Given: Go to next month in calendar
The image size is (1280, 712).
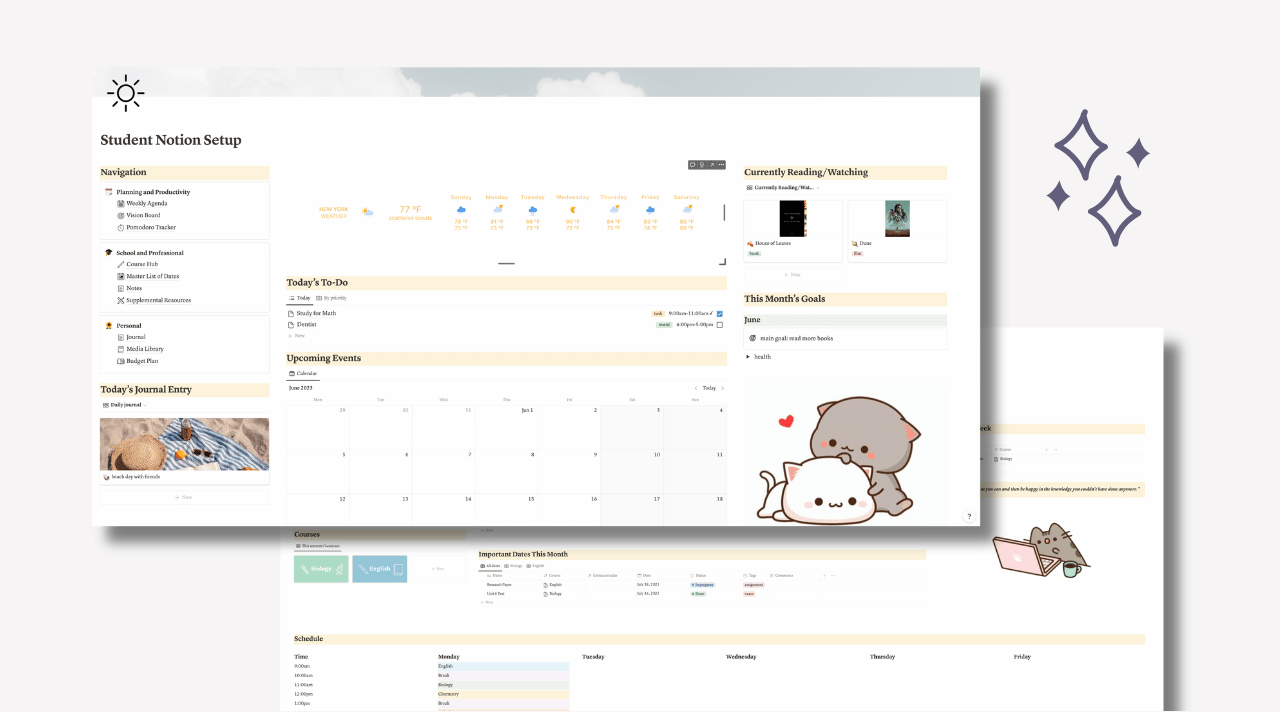Looking at the screenshot, I should point(722,388).
